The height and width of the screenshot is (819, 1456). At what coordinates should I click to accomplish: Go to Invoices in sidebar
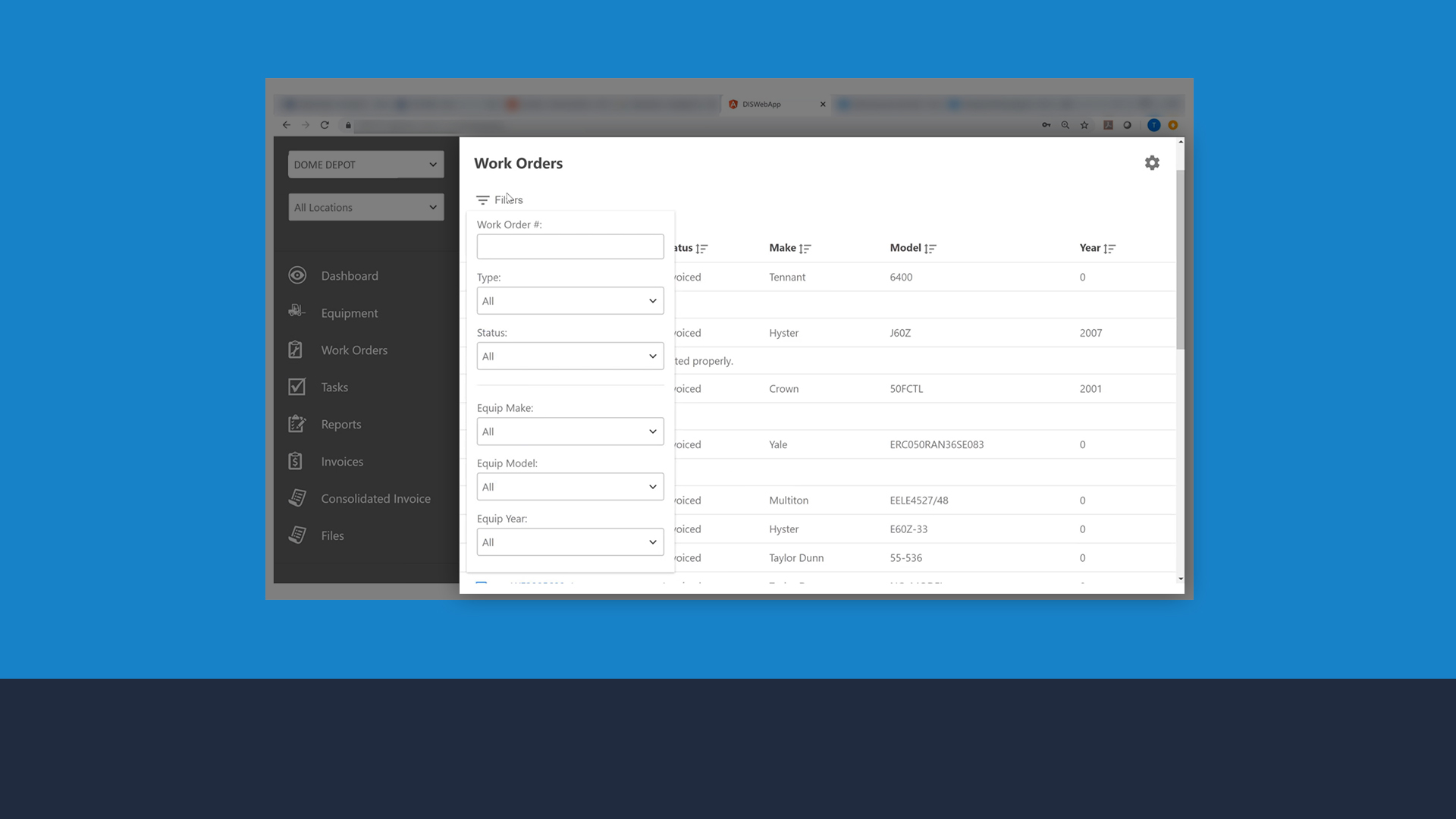pyautogui.click(x=342, y=462)
